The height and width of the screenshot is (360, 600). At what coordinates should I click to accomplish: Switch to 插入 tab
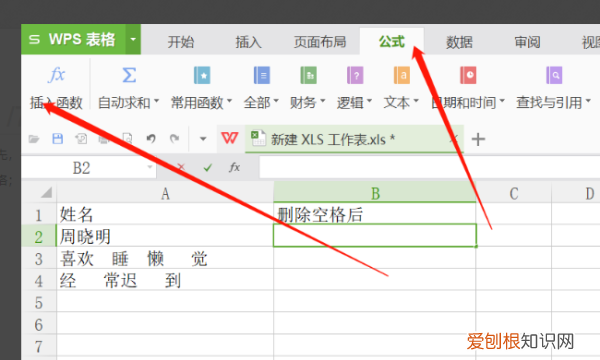click(249, 42)
